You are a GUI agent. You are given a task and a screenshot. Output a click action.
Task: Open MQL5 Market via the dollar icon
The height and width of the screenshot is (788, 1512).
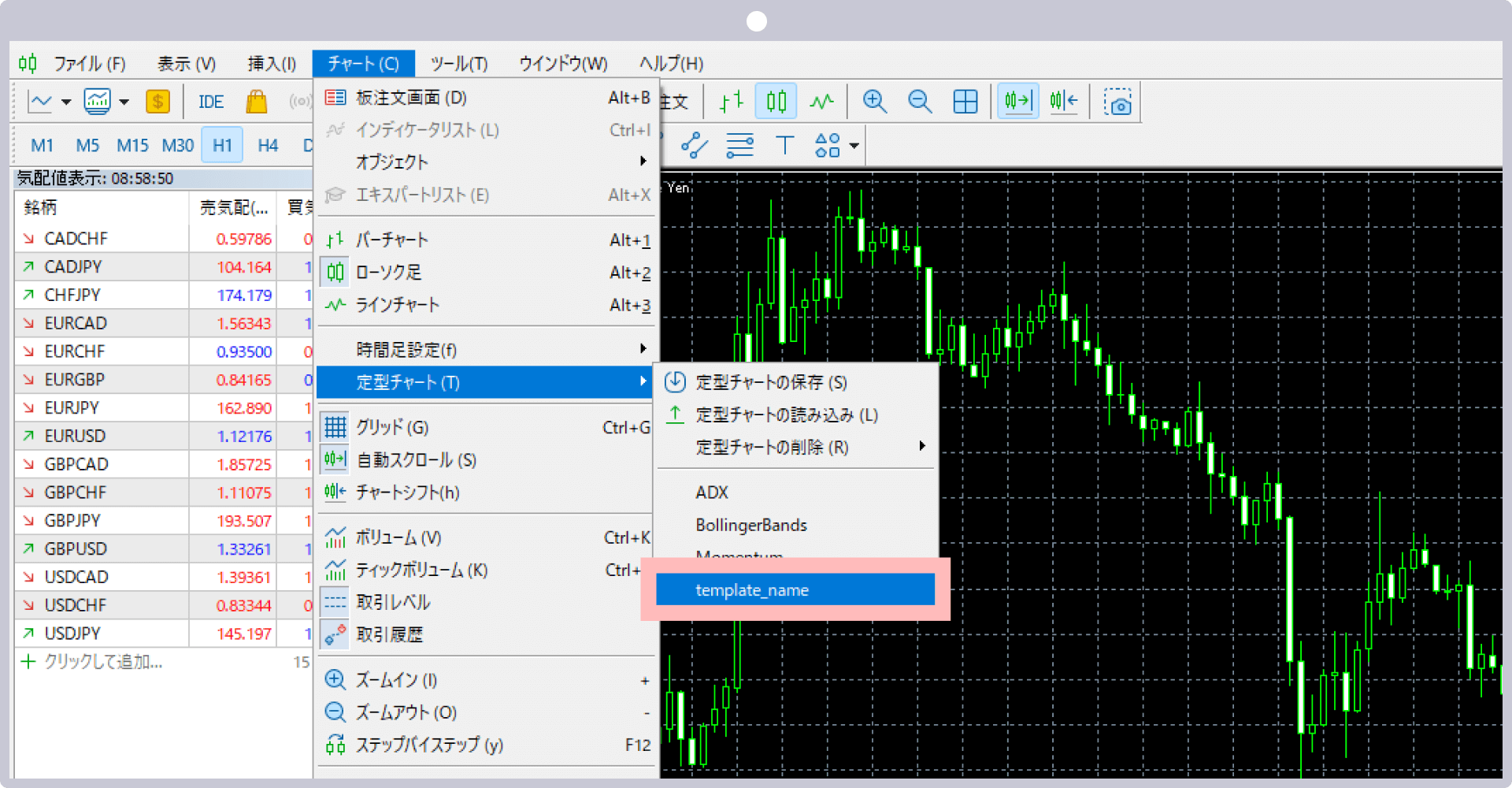point(157,101)
